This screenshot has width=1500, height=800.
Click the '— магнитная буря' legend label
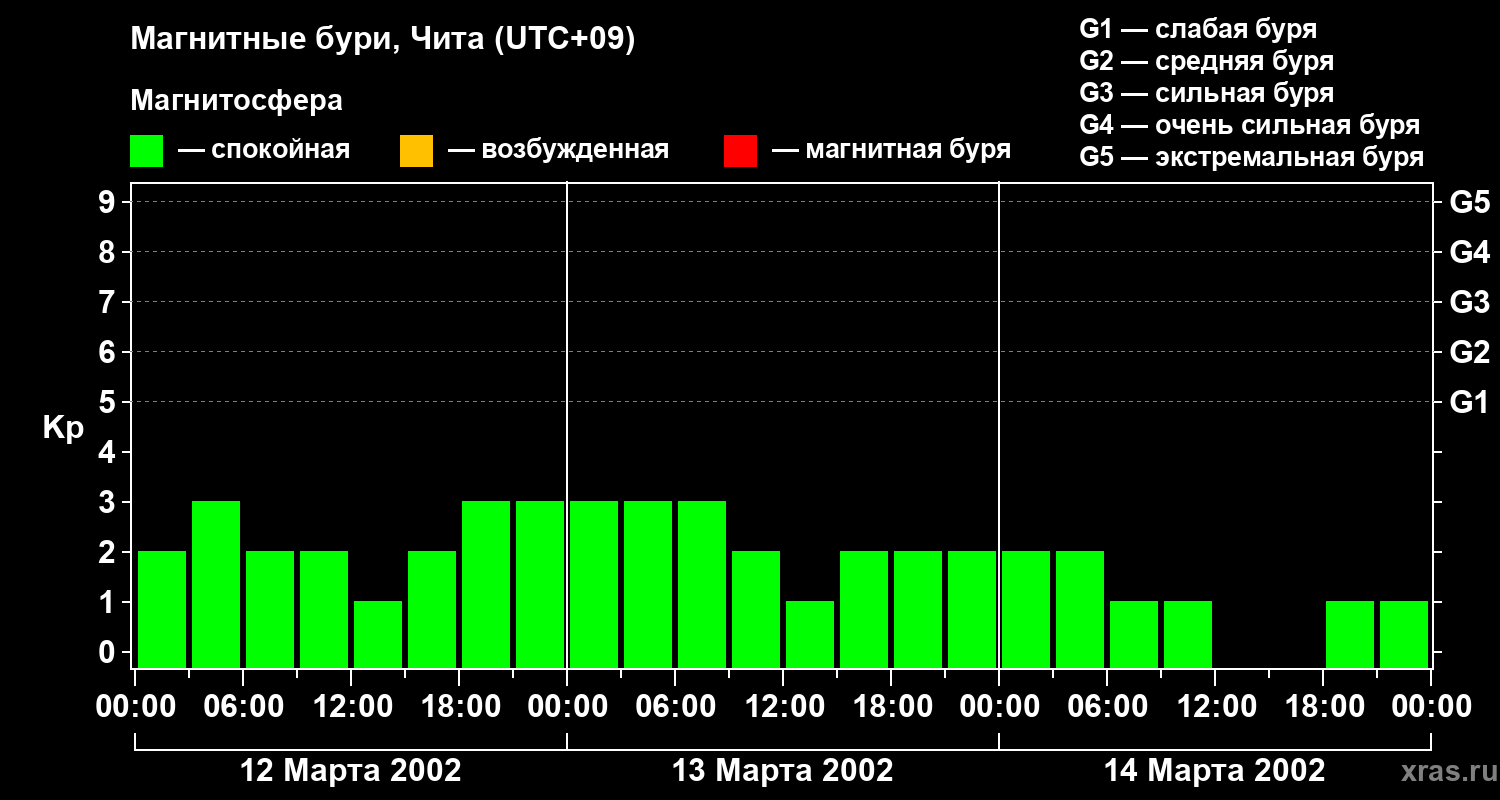(x=892, y=151)
